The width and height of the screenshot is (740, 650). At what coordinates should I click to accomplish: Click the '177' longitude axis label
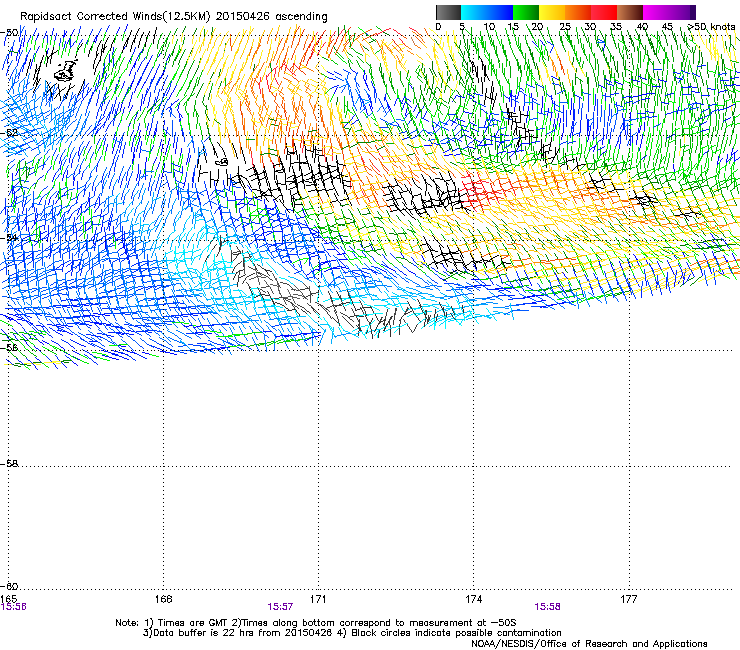tap(629, 599)
